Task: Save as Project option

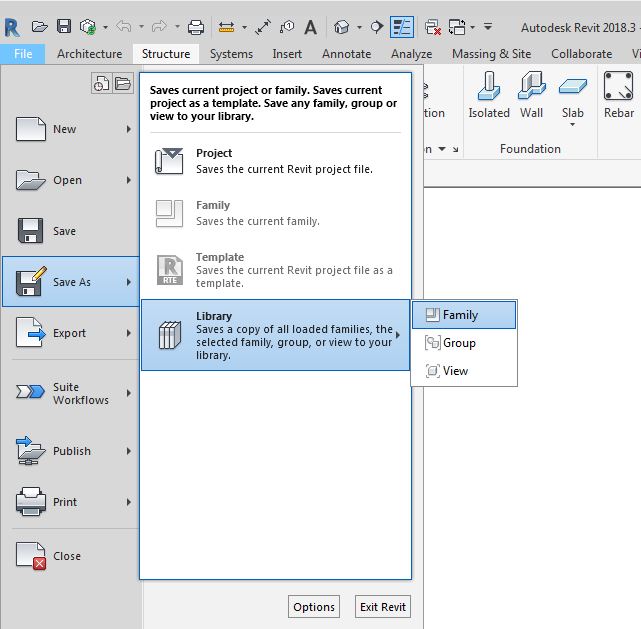Action: 276,161
